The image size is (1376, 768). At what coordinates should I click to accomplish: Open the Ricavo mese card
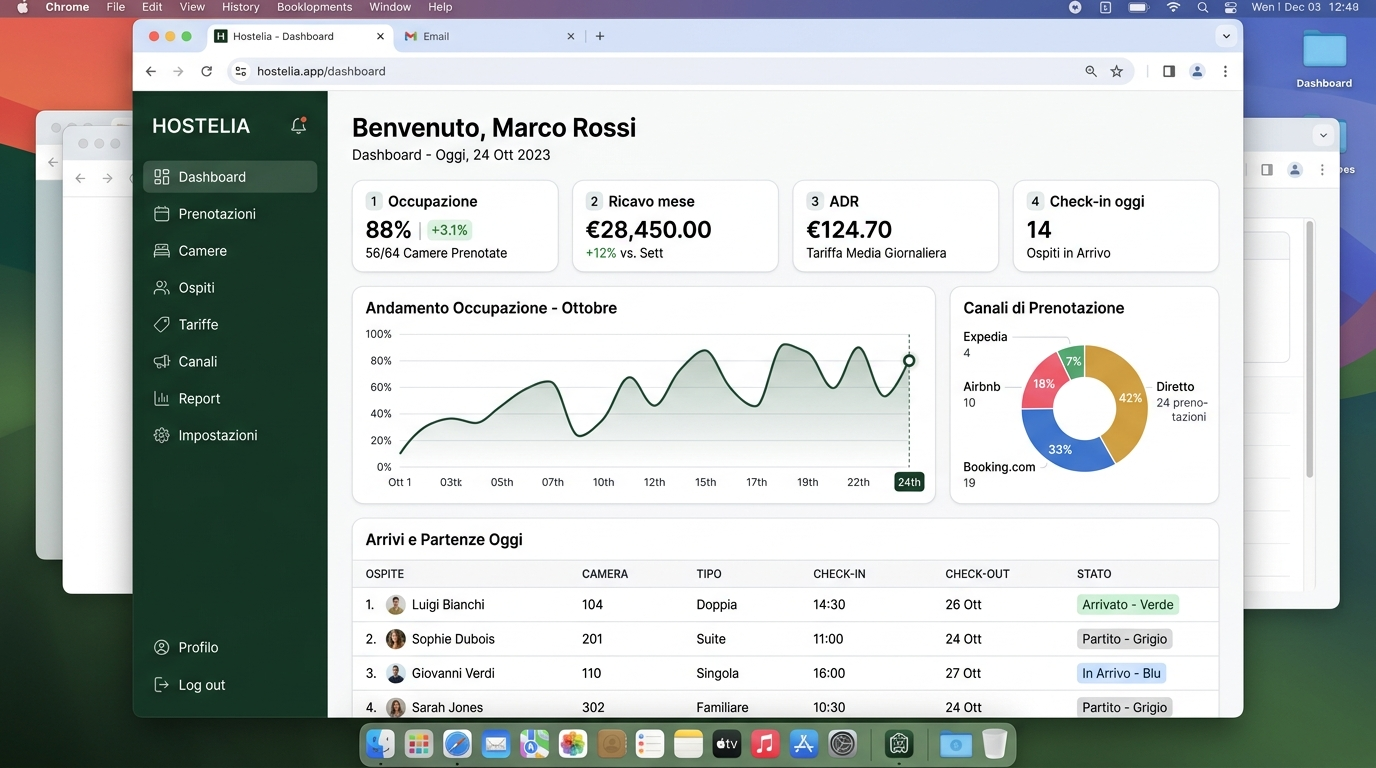(x=675, y=226)
